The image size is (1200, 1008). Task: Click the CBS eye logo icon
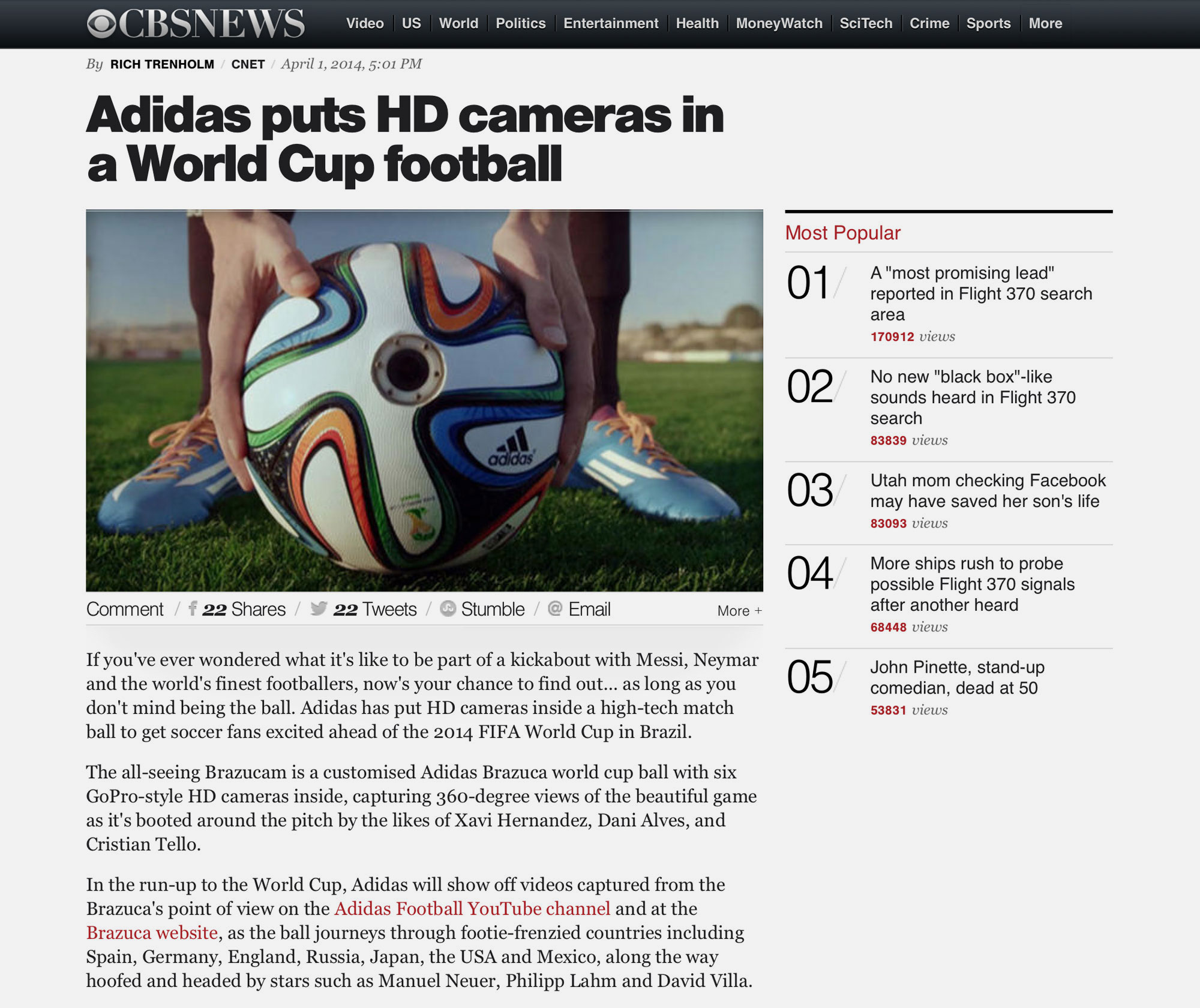101,24
